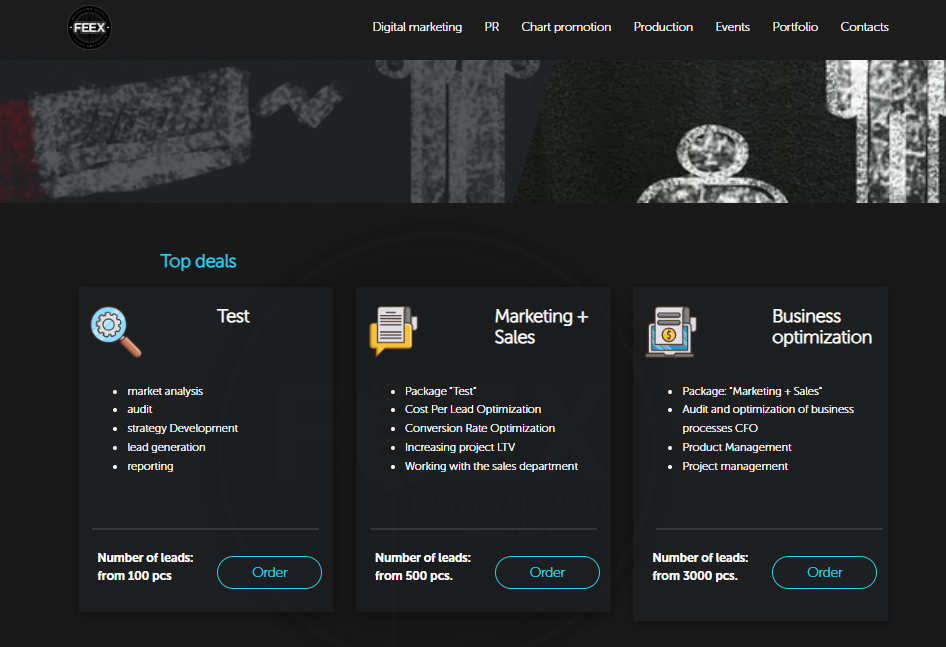Order the Business optimization package
The width and height of the screenshot is (946, 647).
pyautogui.click(x=824, y=572)
